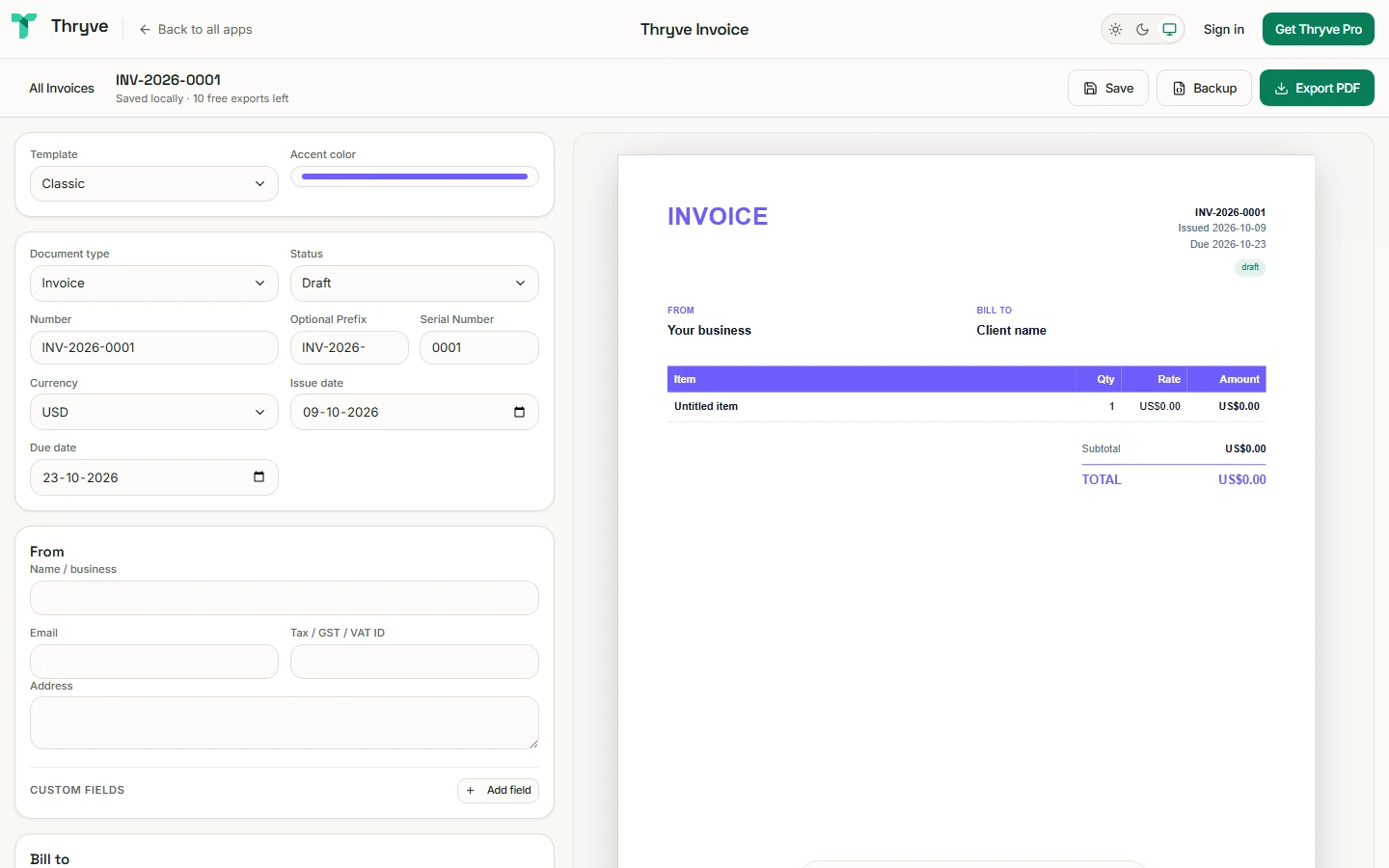Screen dimensions: 1389x868
Task: Switch to dark theme moon icon
Action: click(1143, 30)
